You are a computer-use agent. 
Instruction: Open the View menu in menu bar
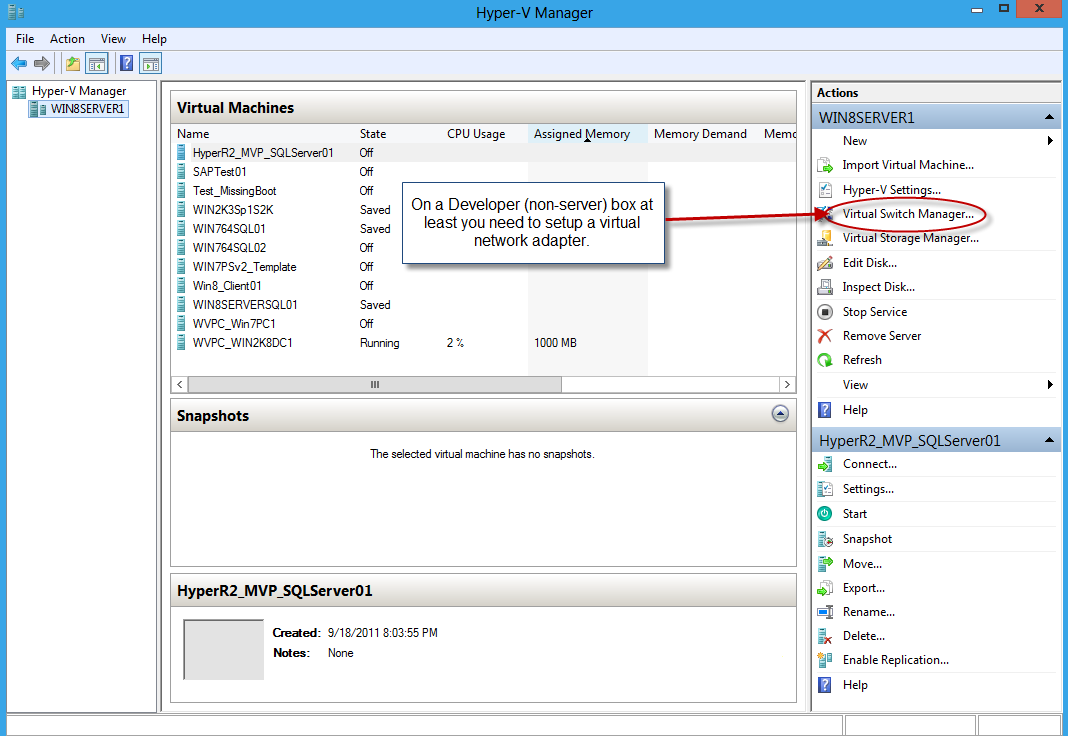pyautogui.click(x=113, y=39)
